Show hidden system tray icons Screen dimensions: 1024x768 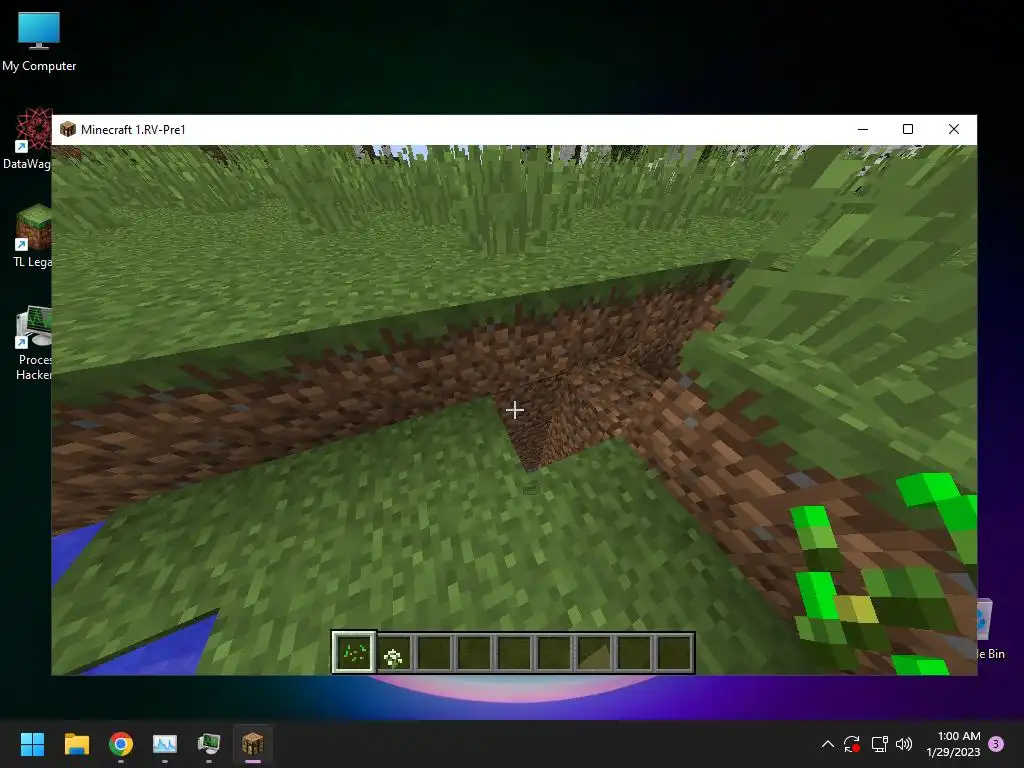(x=827, y=744)
